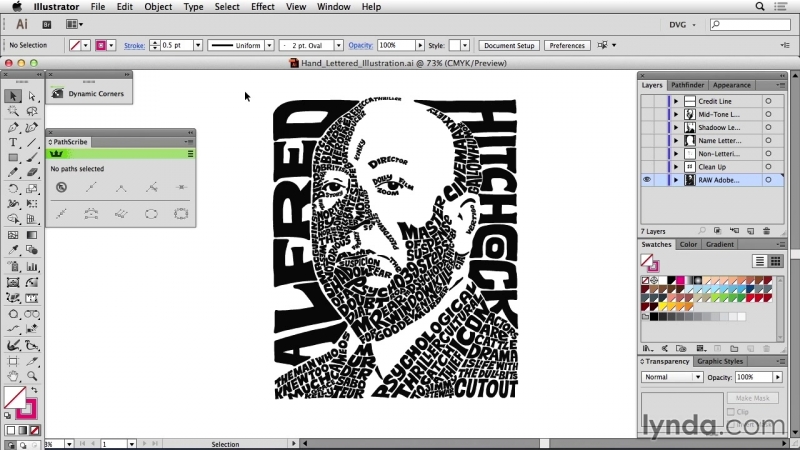800x450 pixels.
Task: Show the Mid-Tone layer visibility box
Action: tap(646, 114)
